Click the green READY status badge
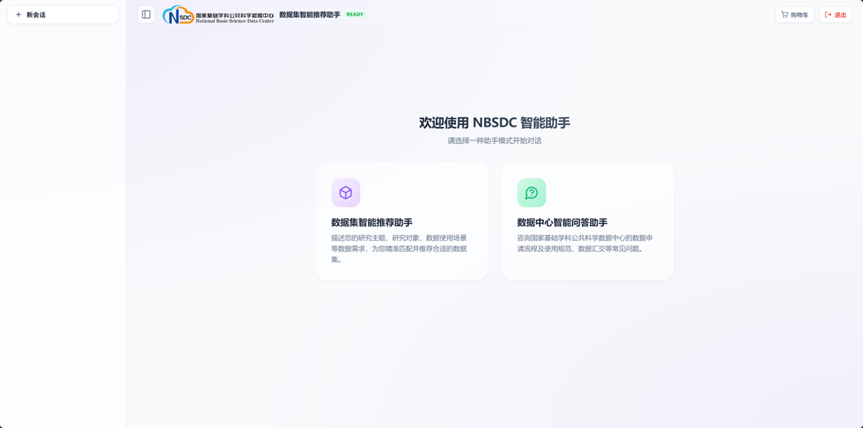This screenshot has width=863, height=428. point(355,15)
